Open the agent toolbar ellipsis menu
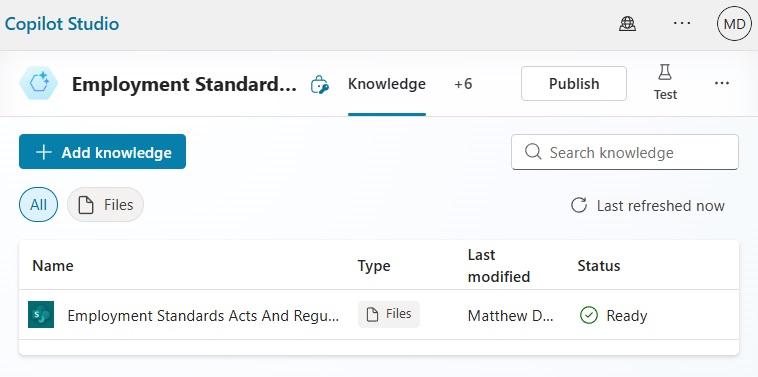 click(x=722, y=84)
